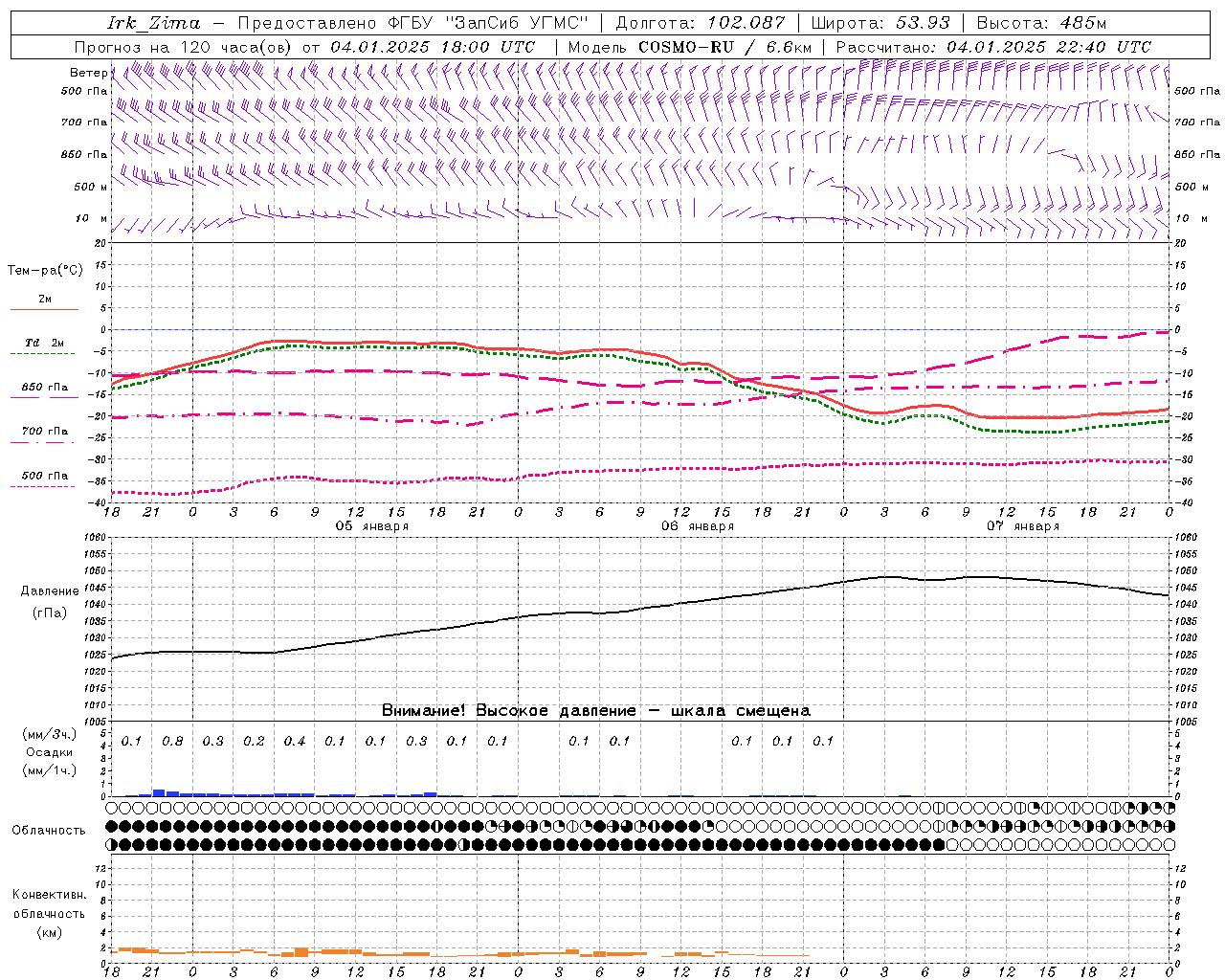1225x980 pixels.
Task: Click the "(мм/1ч.)" precipitation unit label
Action: [x=50, y=770]
